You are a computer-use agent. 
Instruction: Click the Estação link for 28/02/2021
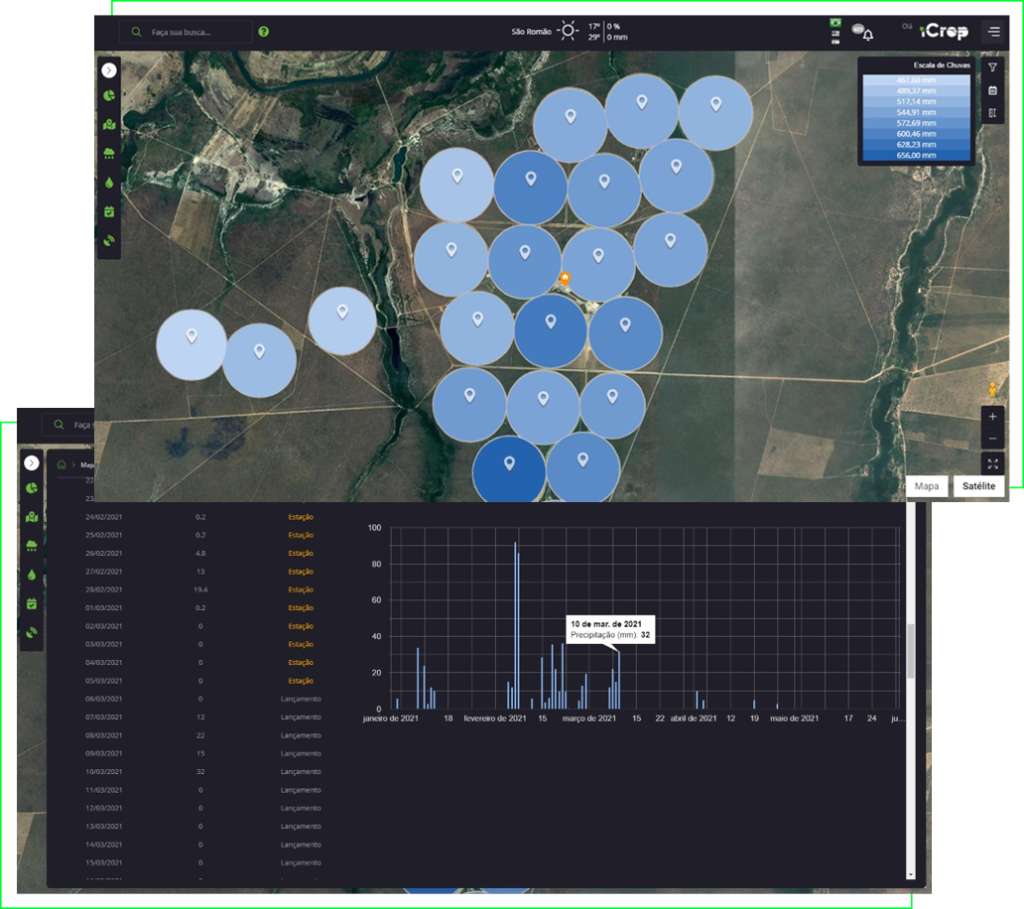pos(300,588)
